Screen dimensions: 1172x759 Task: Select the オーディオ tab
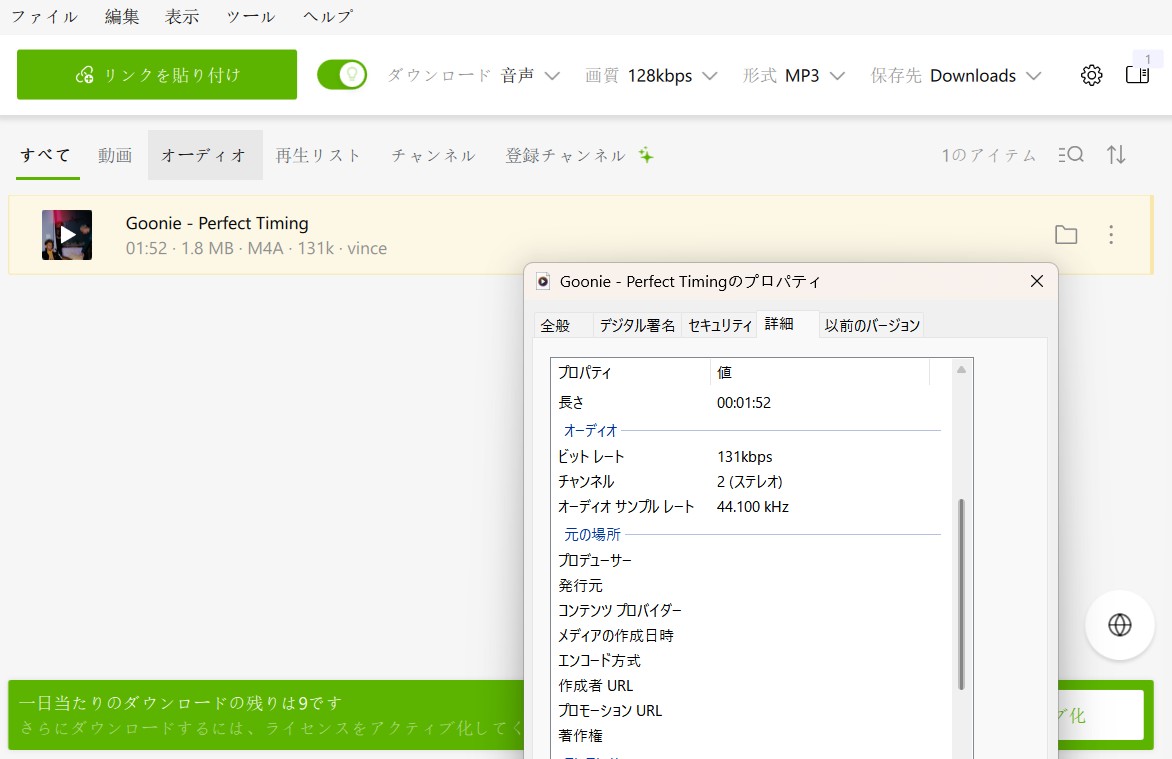point(205,155)
